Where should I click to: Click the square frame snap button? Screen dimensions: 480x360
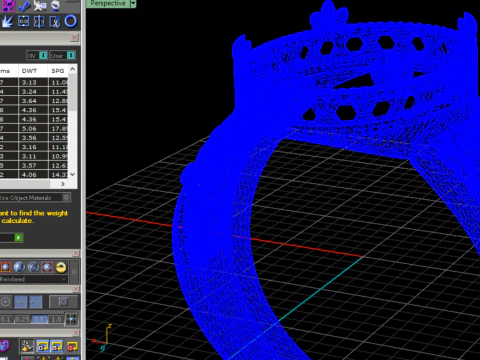[63, 302]
